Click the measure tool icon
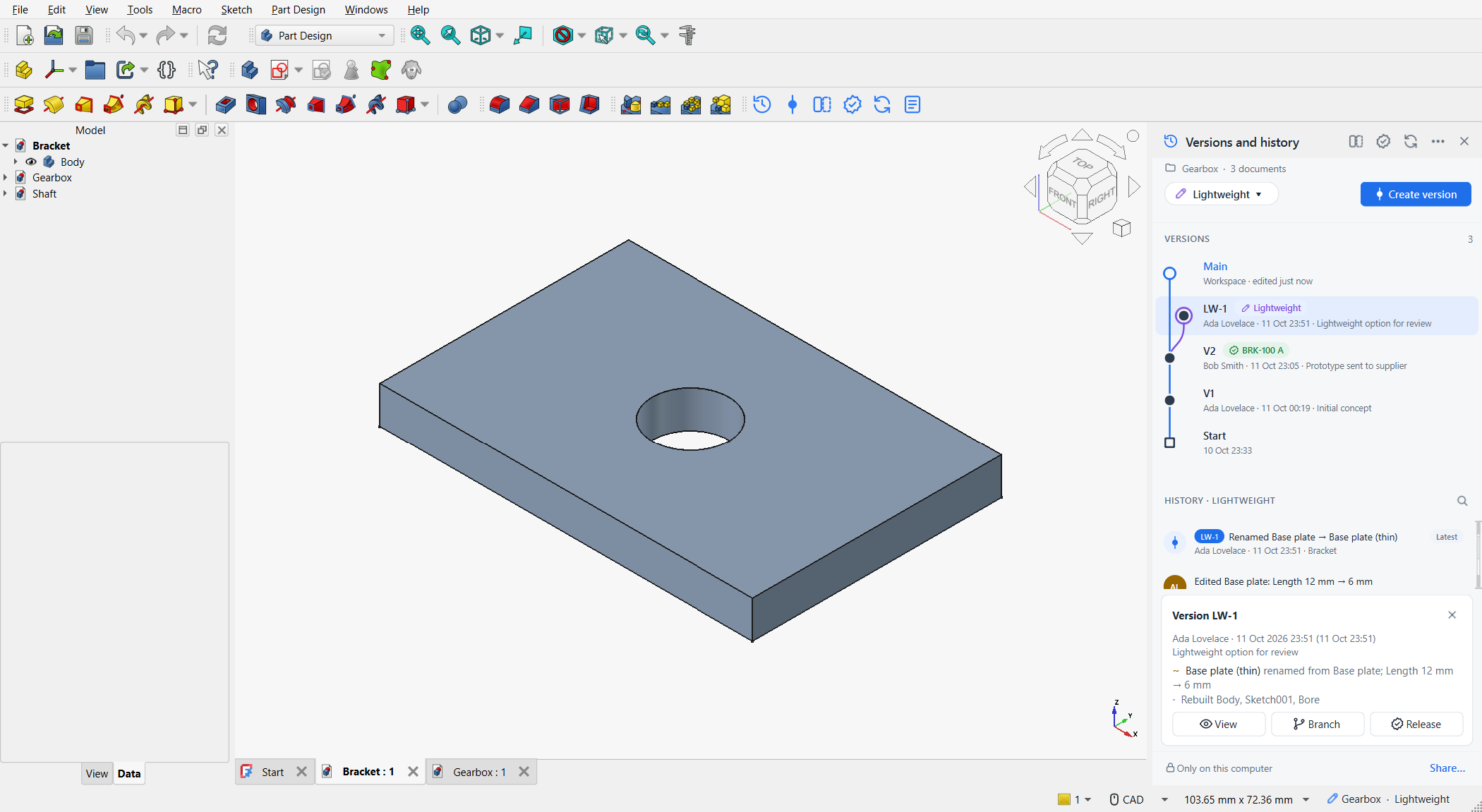 687,35
